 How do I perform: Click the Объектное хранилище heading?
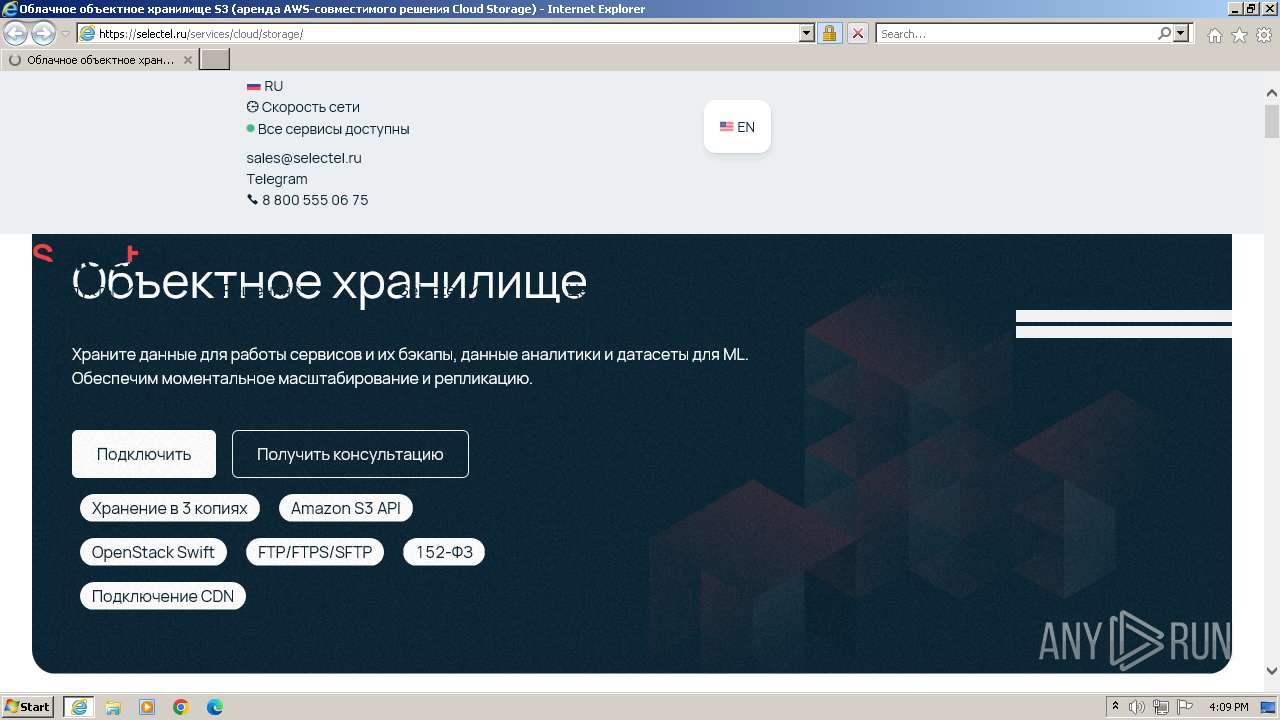point(329,283)
